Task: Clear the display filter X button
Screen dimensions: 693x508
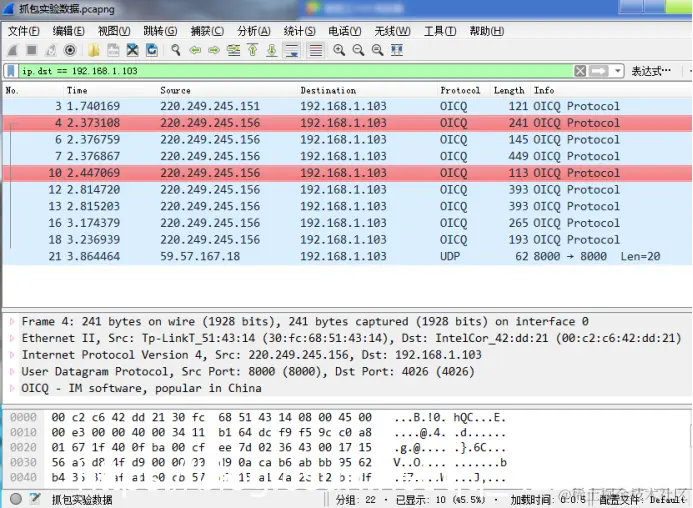Action: (580, 71)
